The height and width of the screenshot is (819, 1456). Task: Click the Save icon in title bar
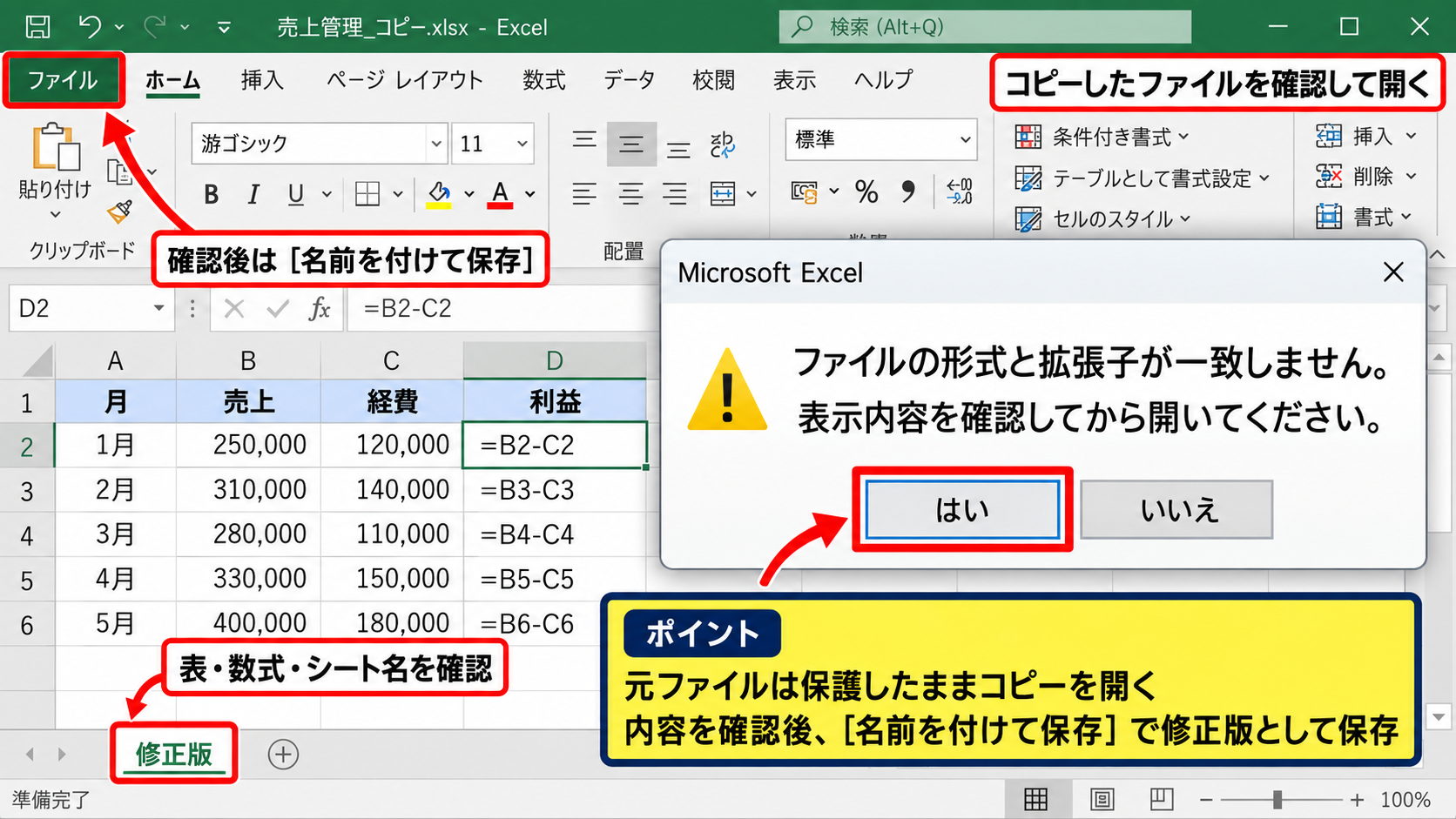37,27
